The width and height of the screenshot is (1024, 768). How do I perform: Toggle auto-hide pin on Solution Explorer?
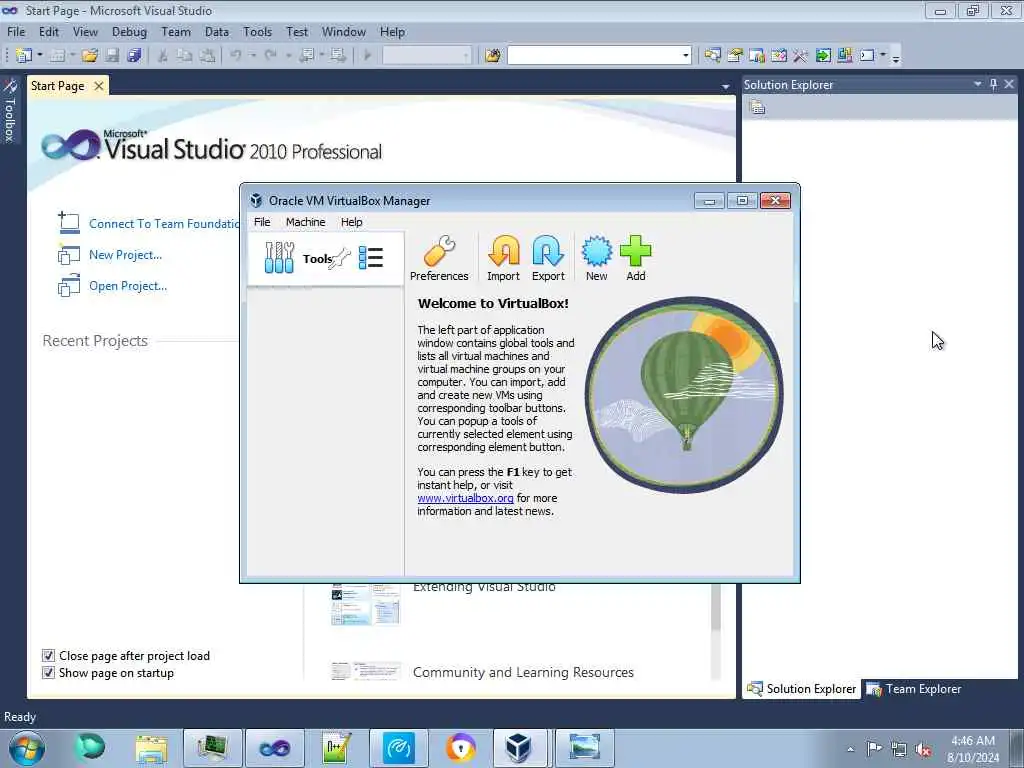pos(993,84)
